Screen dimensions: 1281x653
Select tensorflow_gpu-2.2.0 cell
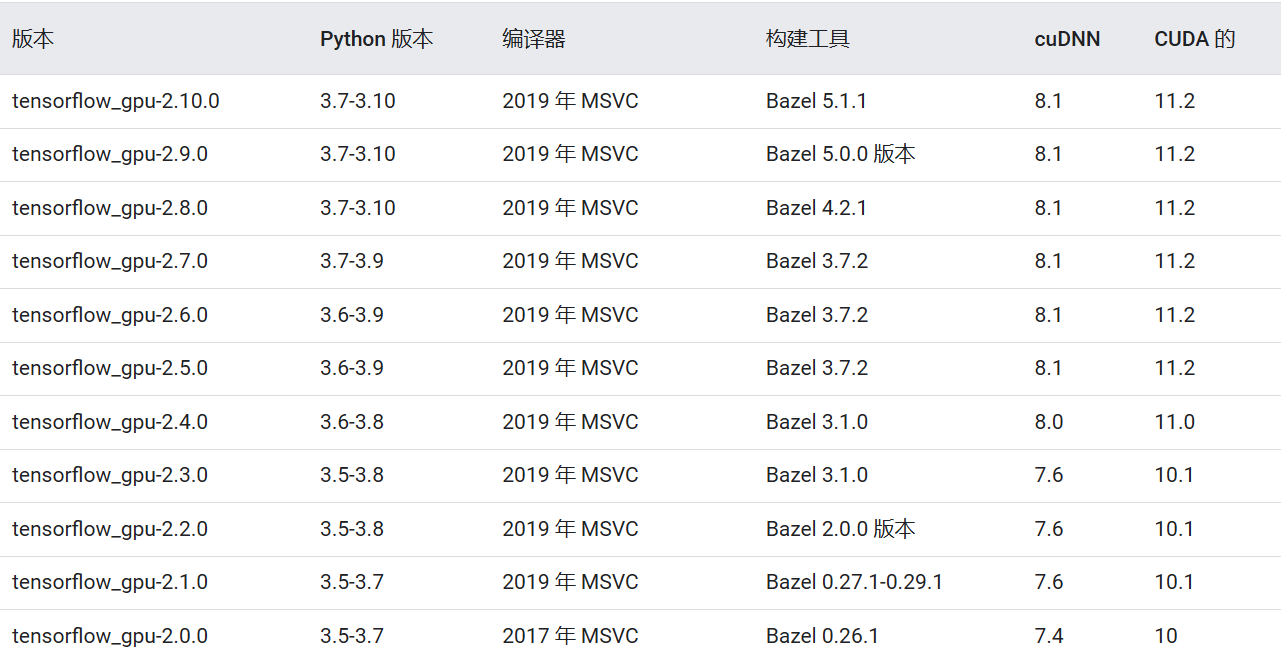[110, 529]
